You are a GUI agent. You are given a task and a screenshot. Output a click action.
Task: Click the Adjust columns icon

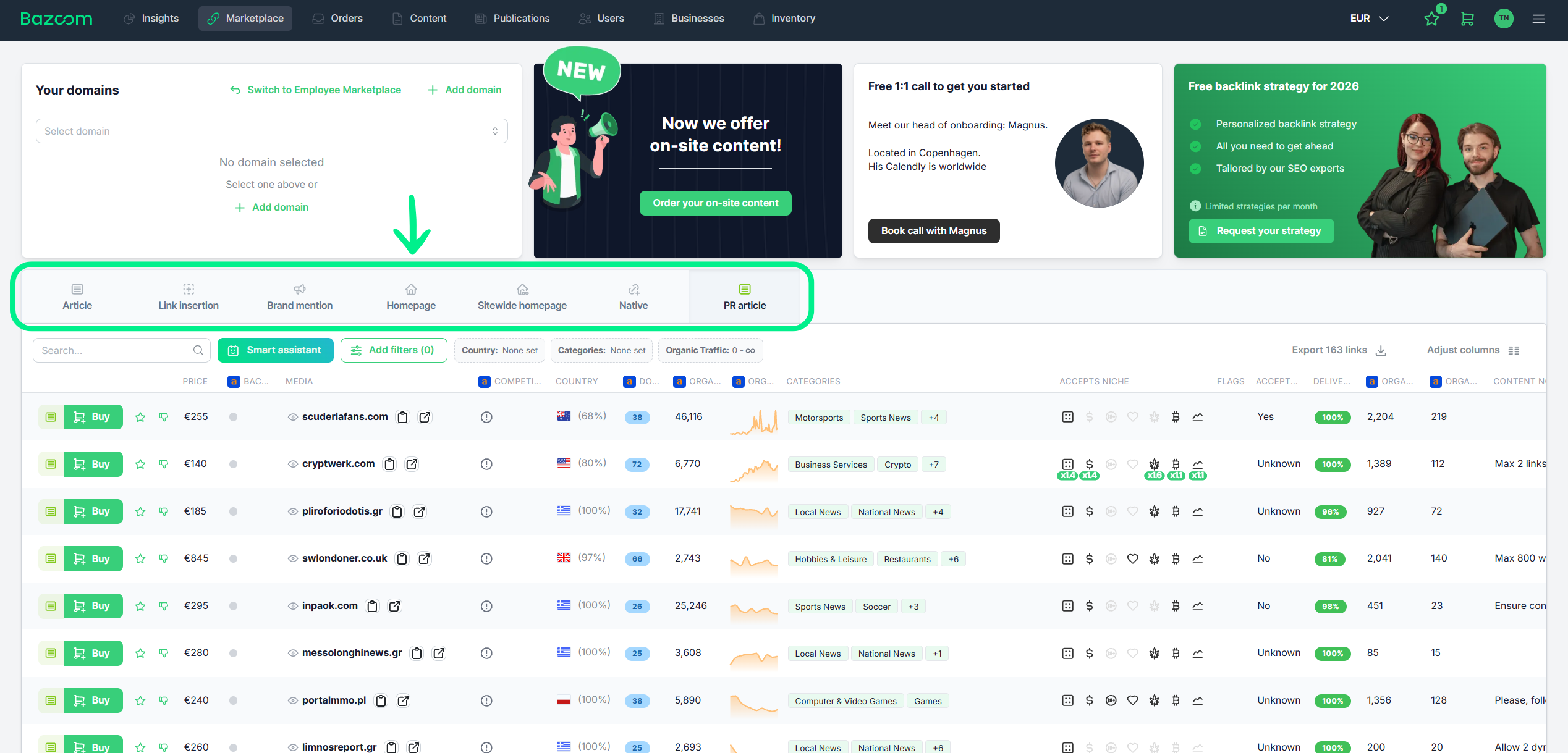[1514, 350]
